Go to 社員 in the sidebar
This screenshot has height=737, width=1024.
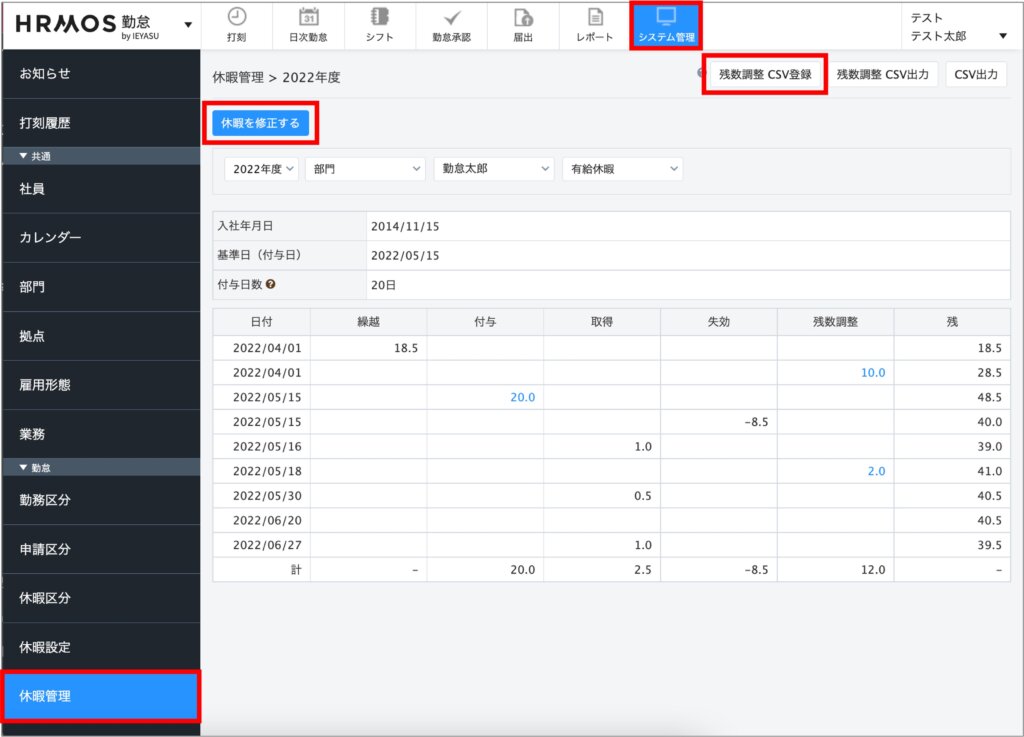tap(100, 188)
